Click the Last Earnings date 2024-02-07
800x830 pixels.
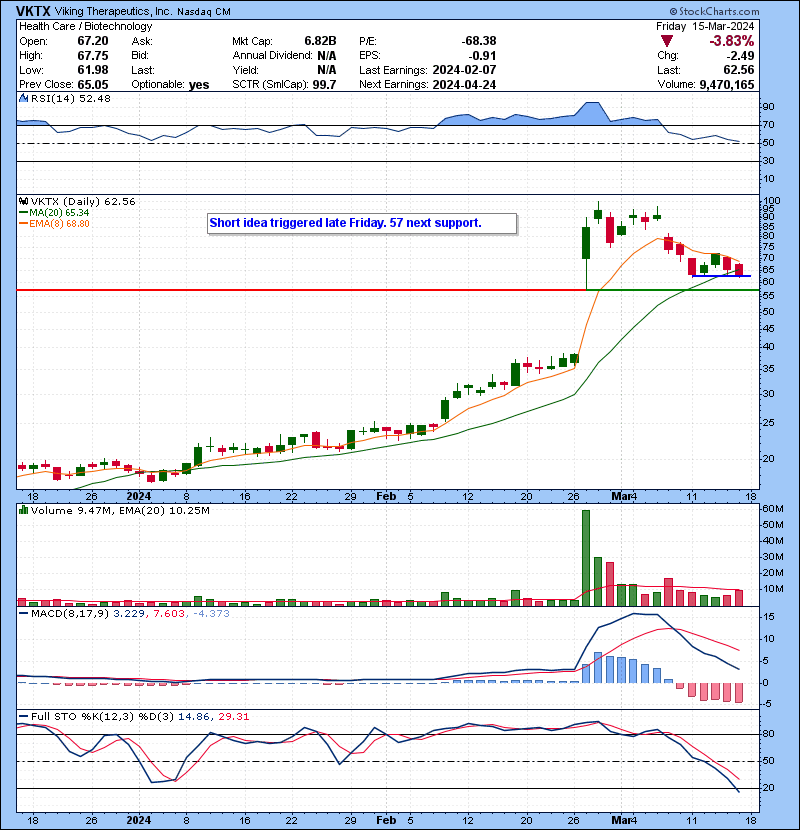(x=464, y=70)
